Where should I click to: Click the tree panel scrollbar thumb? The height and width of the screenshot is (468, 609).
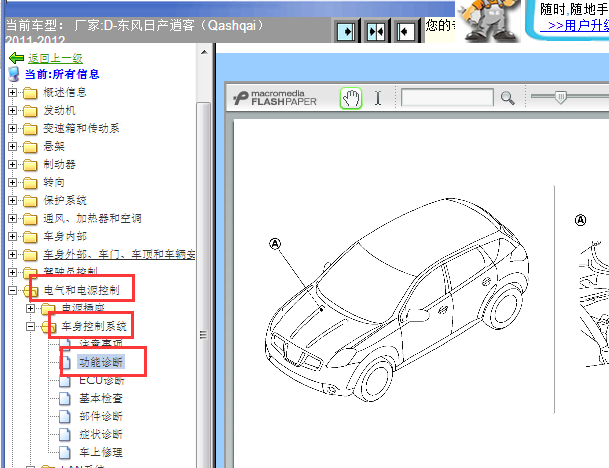[204, 285]
